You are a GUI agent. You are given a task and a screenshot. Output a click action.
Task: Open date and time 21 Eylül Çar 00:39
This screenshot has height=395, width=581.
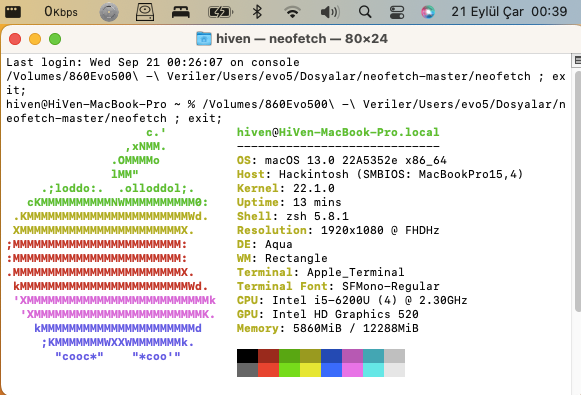click(x=509, y=12)
